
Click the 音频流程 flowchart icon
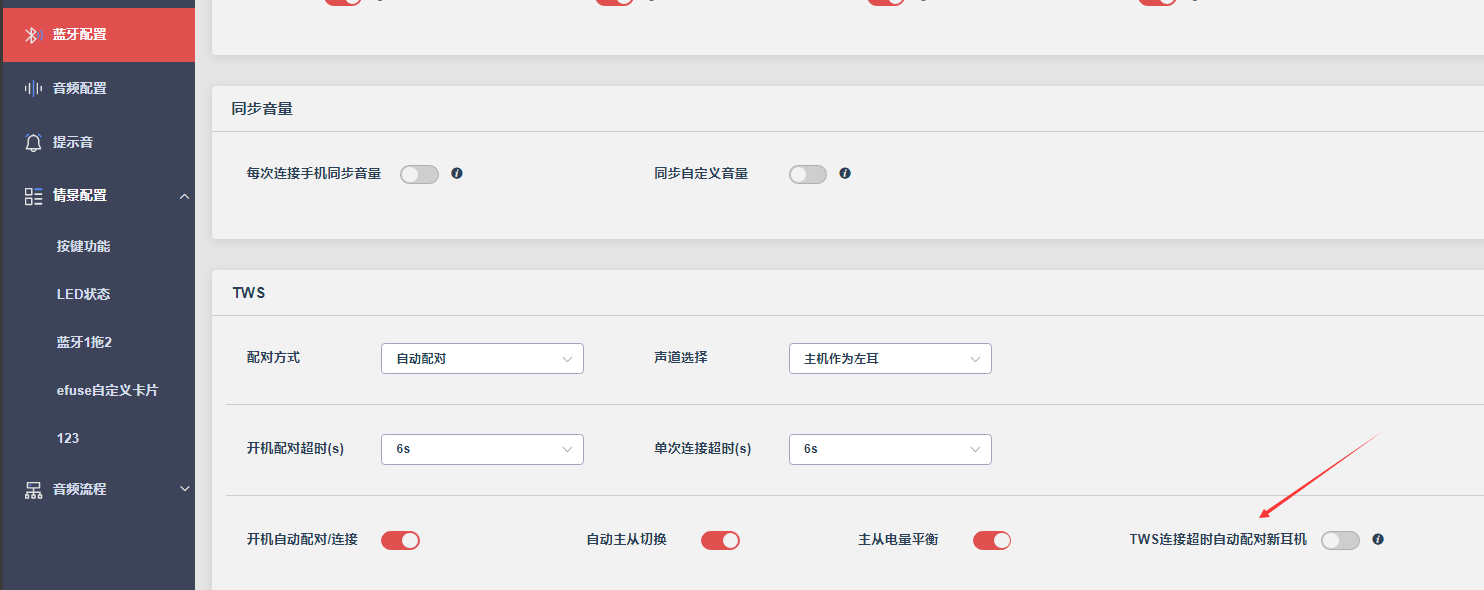click(33, 490)
